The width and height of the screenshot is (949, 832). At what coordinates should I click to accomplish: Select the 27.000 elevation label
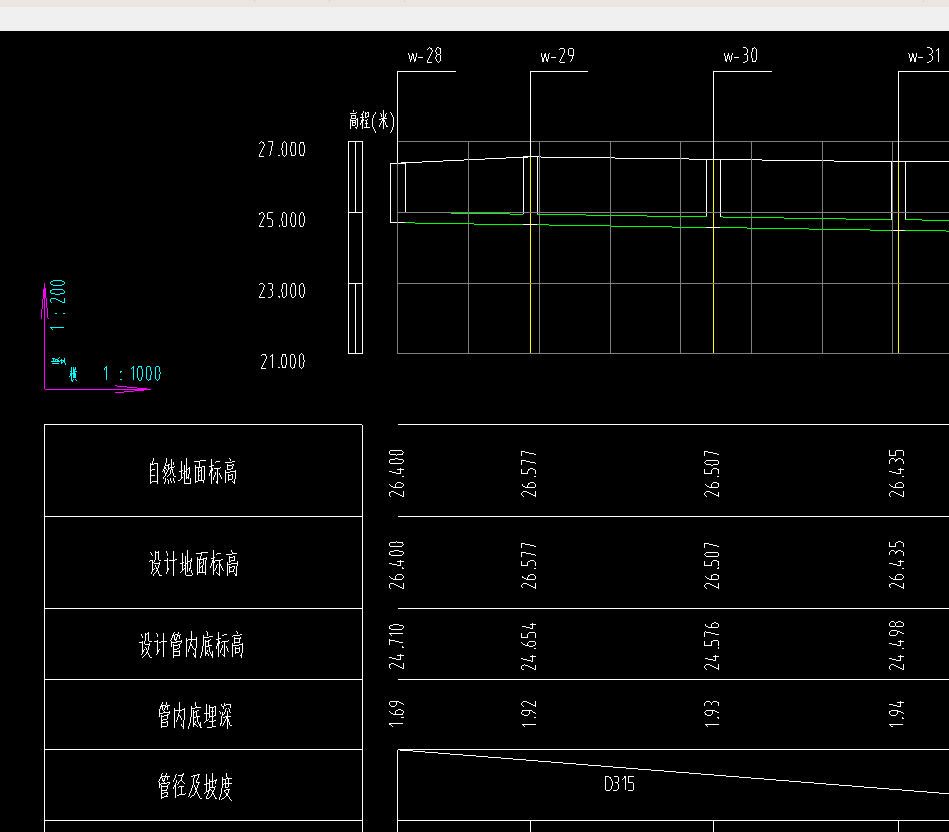pos(282,149)
